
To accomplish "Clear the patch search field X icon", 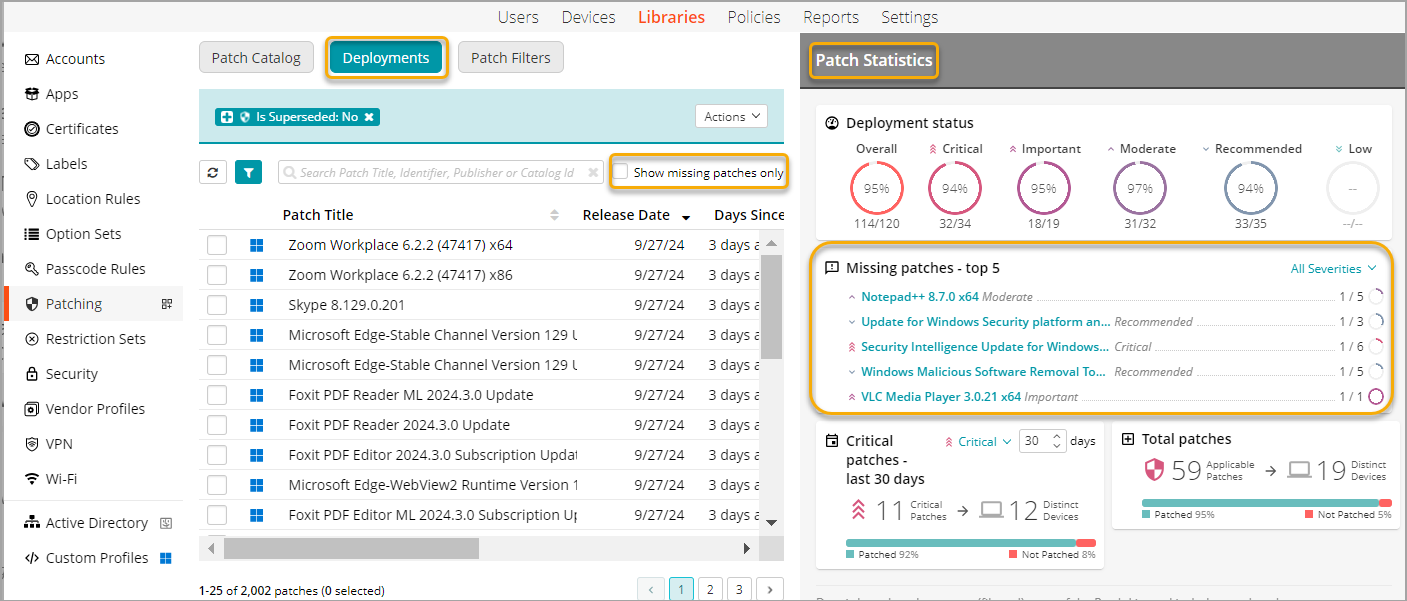I will click(x=593, y=173).
